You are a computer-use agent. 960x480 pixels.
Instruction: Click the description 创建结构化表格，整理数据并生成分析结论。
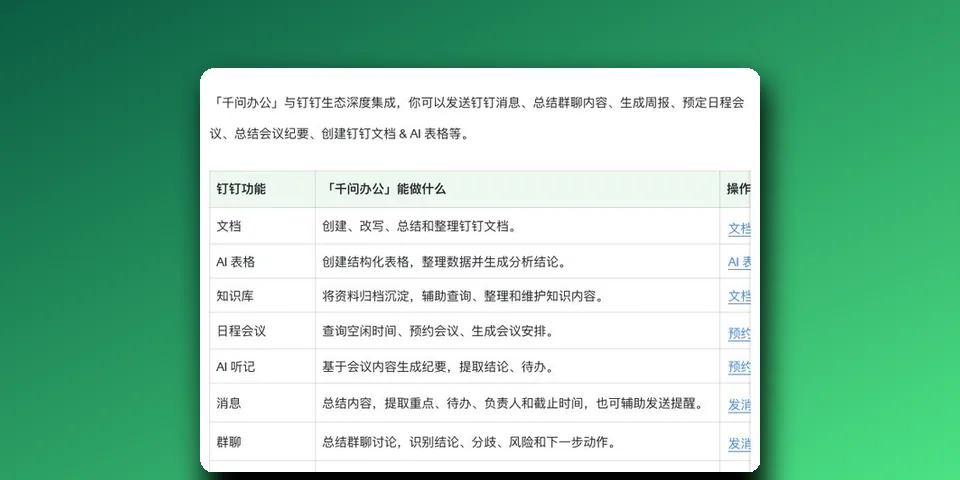(444, 262)
